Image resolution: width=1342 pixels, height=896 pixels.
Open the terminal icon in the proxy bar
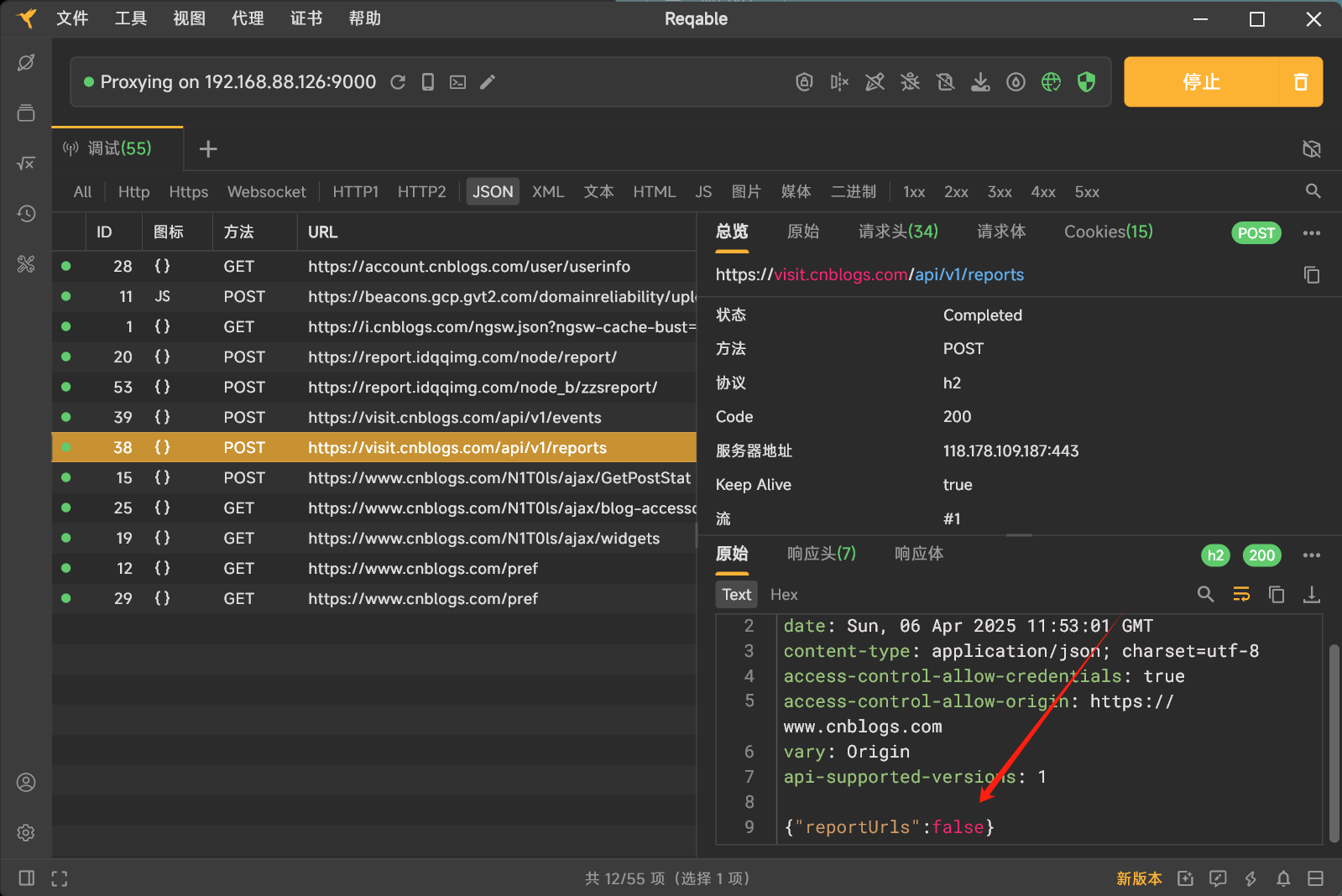[x=457, y=82]
